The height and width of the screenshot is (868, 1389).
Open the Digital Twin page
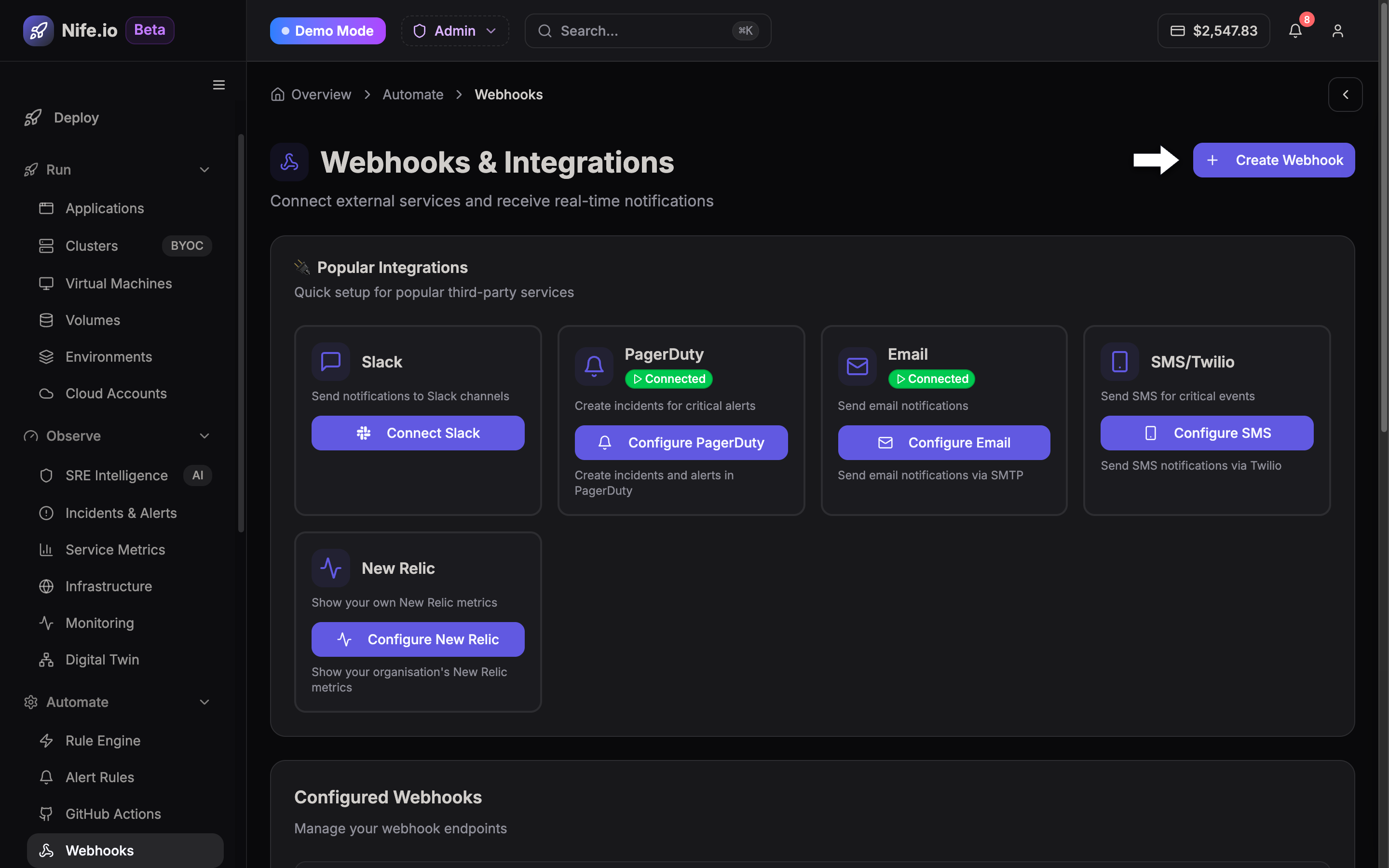point(125,660)
